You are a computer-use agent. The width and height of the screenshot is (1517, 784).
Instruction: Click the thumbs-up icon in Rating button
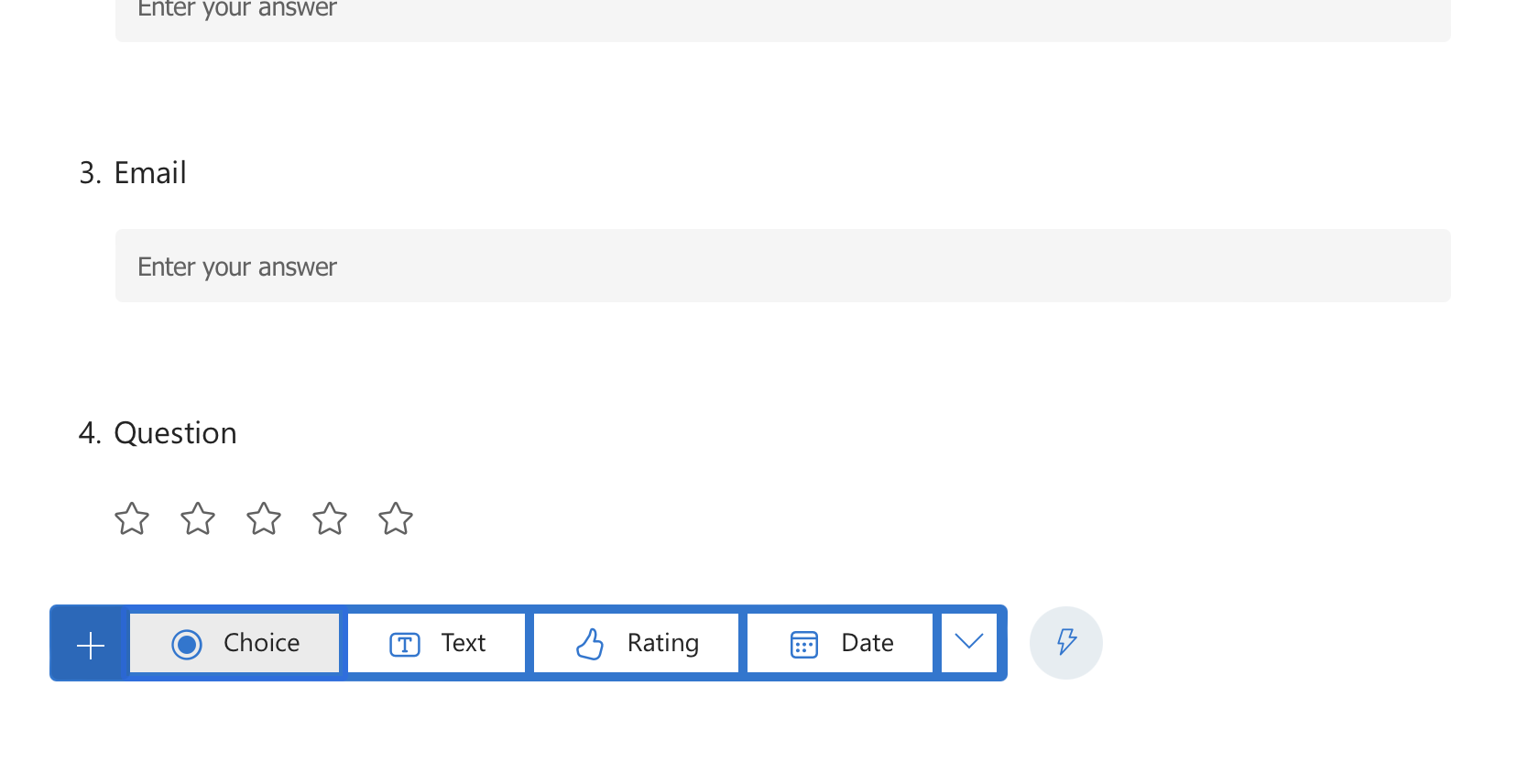[592, 643]
